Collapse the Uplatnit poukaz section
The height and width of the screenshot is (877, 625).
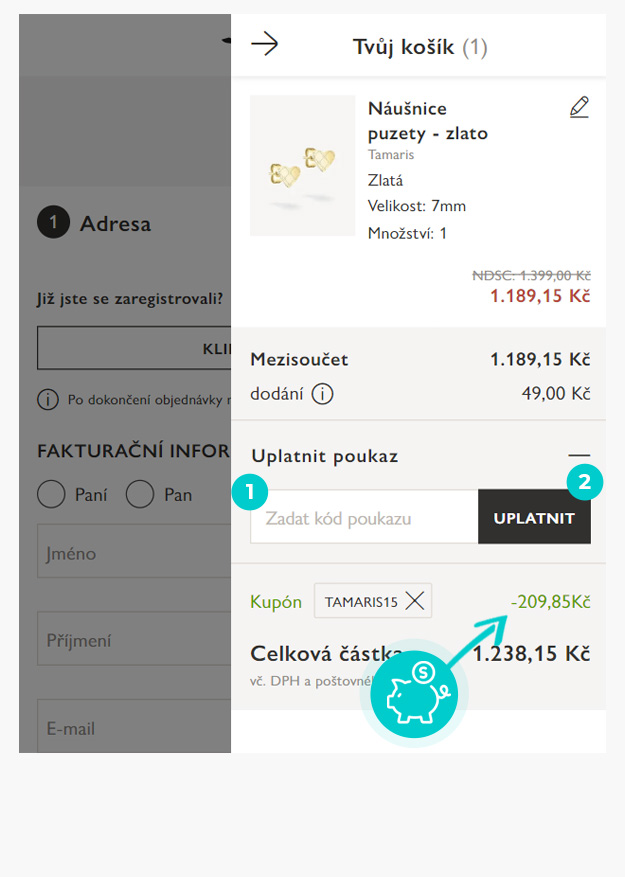(x=578, y=456)
